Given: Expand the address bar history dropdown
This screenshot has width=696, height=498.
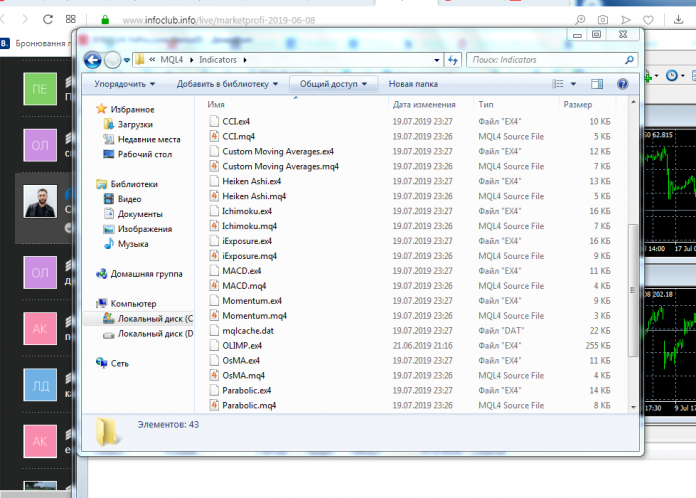Looking at the screenshot, I should tap(437, 60).
